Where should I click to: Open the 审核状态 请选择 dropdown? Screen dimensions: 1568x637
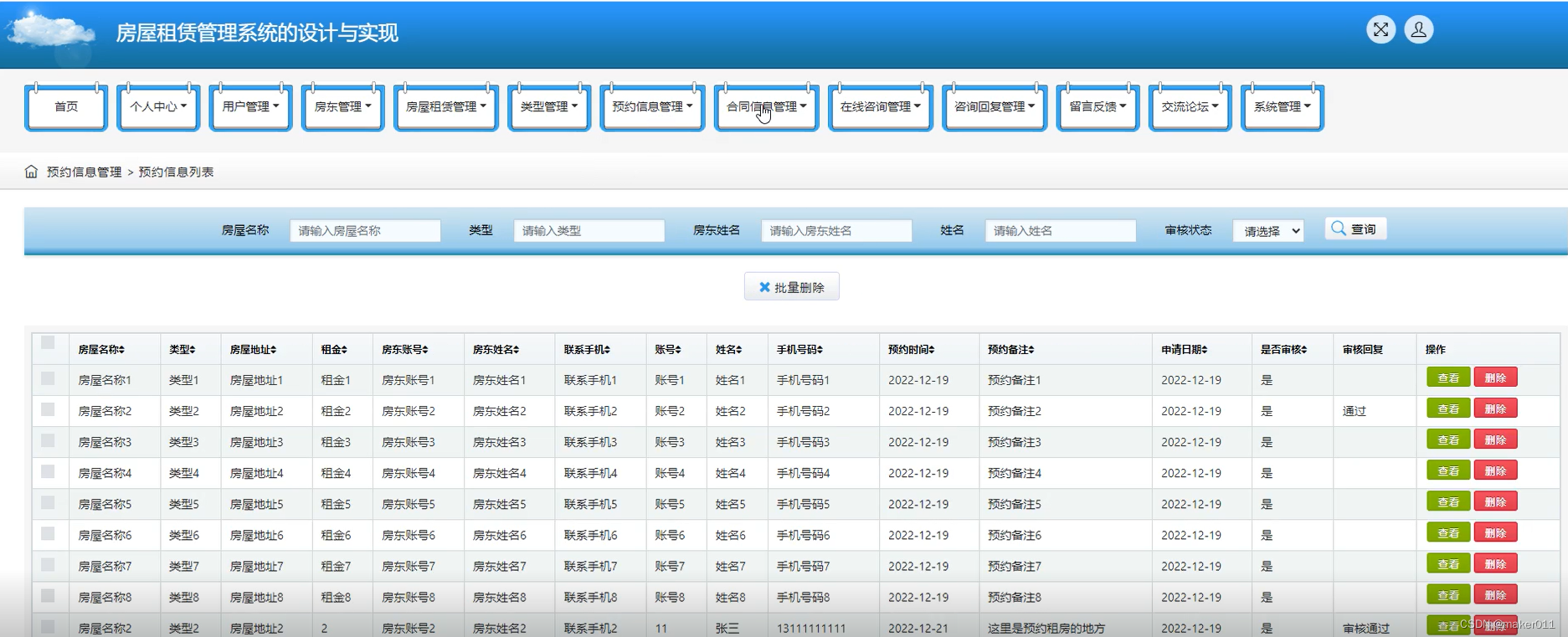pos(1268,231)
